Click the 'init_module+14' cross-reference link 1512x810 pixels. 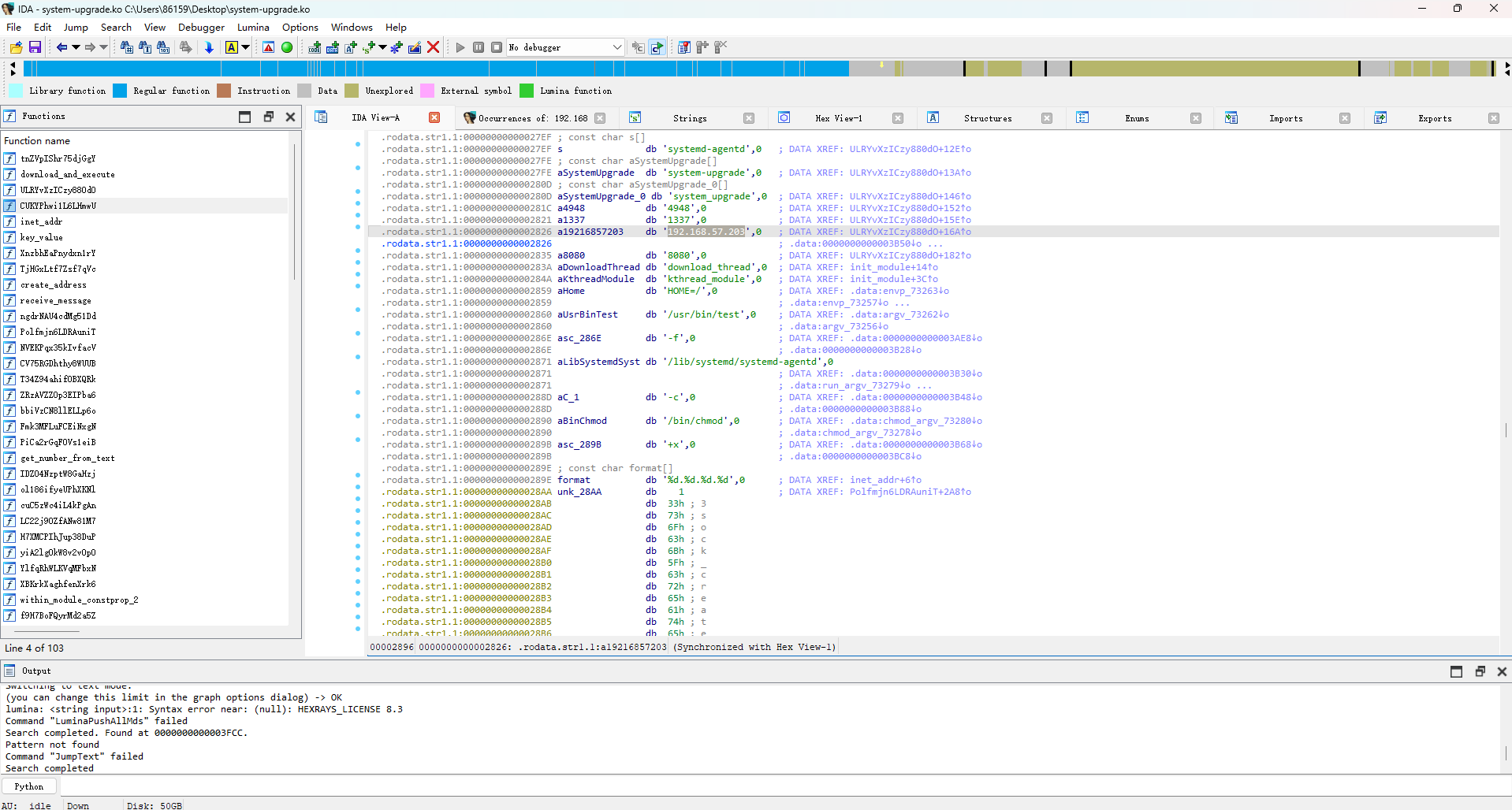click(x=895, y=267)
